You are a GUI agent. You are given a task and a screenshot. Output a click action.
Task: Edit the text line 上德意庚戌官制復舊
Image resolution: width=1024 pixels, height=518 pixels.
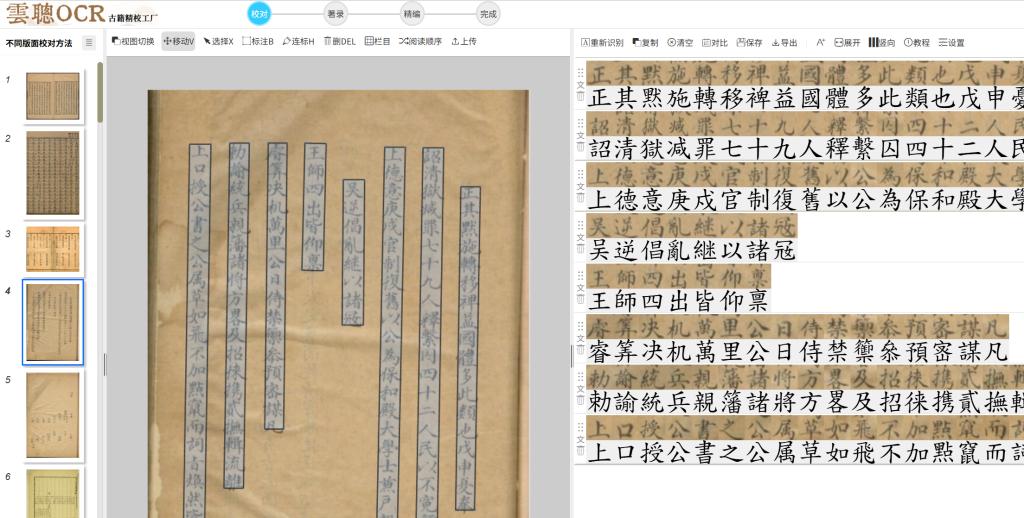(x=805, y=200)
